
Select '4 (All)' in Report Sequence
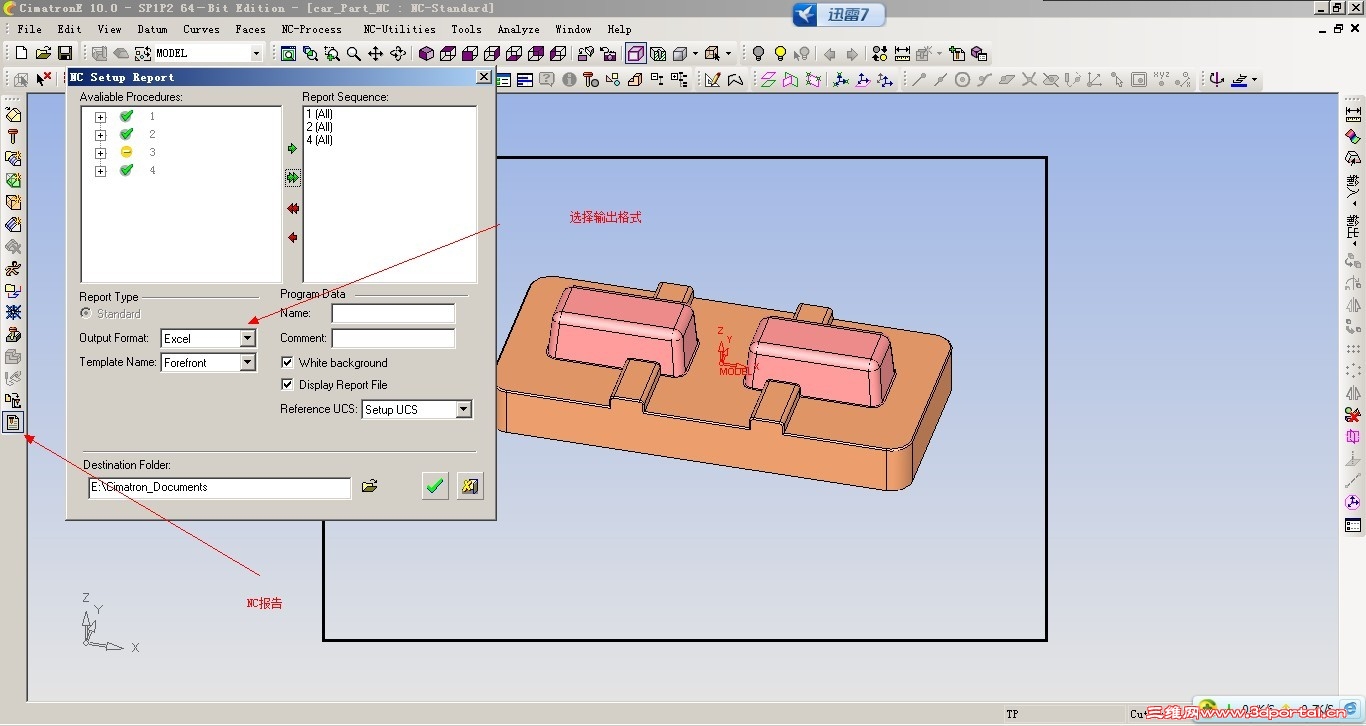[x=319, y=140]
